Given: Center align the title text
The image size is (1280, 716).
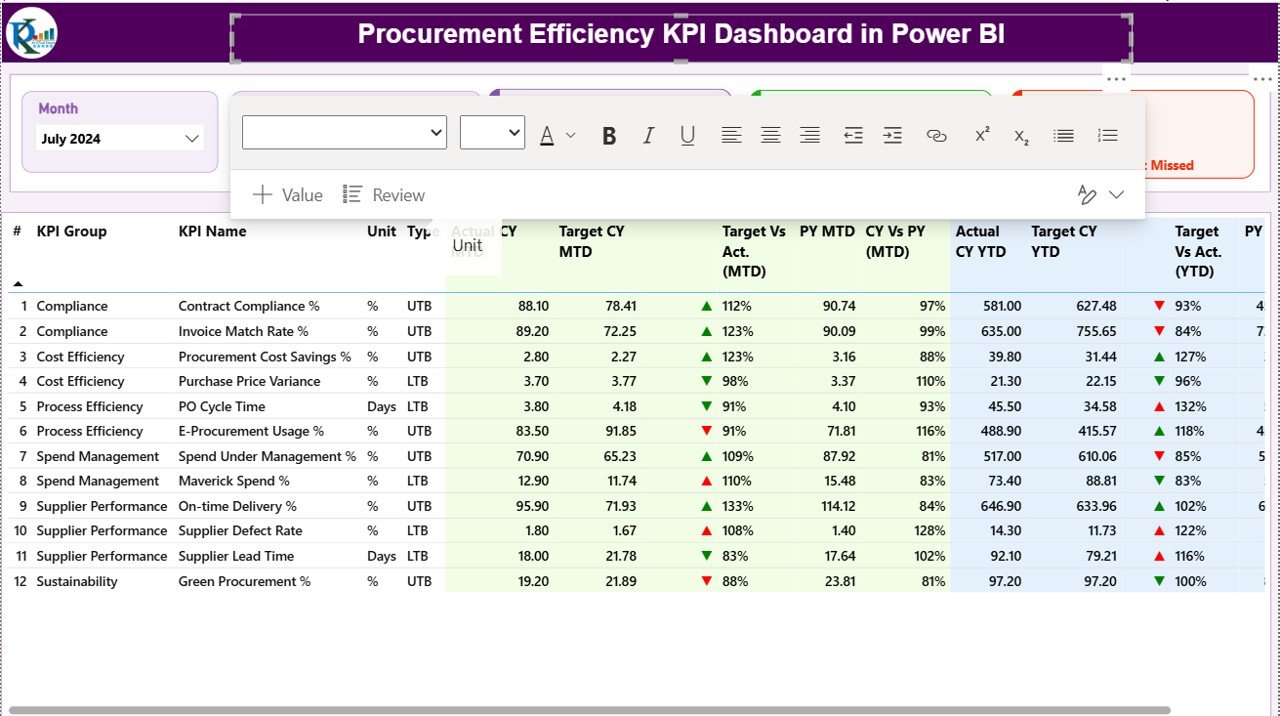Looking at the screenshot, I should [770, 136].
